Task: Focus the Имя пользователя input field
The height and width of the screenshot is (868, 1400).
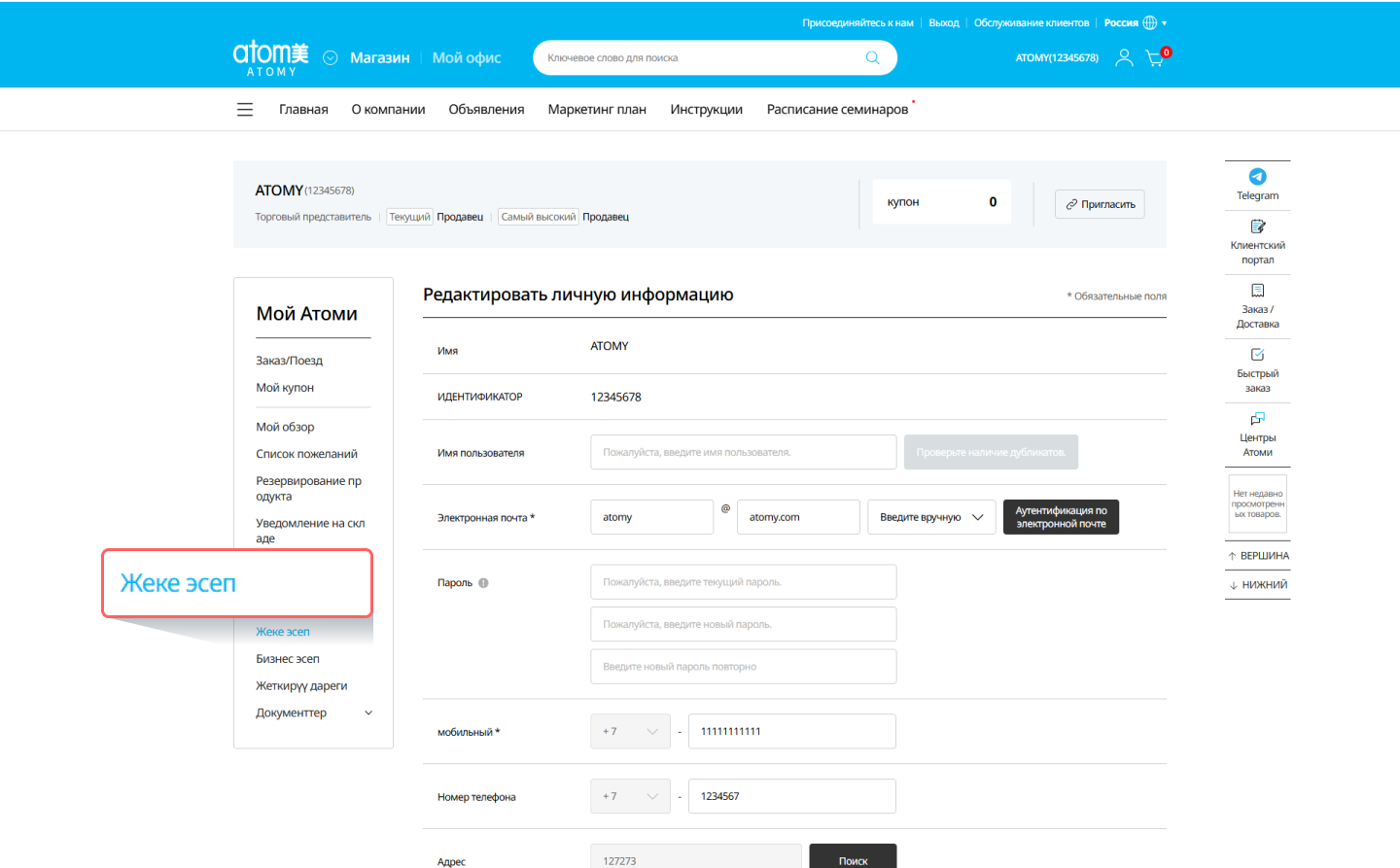Action: point(743,452)
